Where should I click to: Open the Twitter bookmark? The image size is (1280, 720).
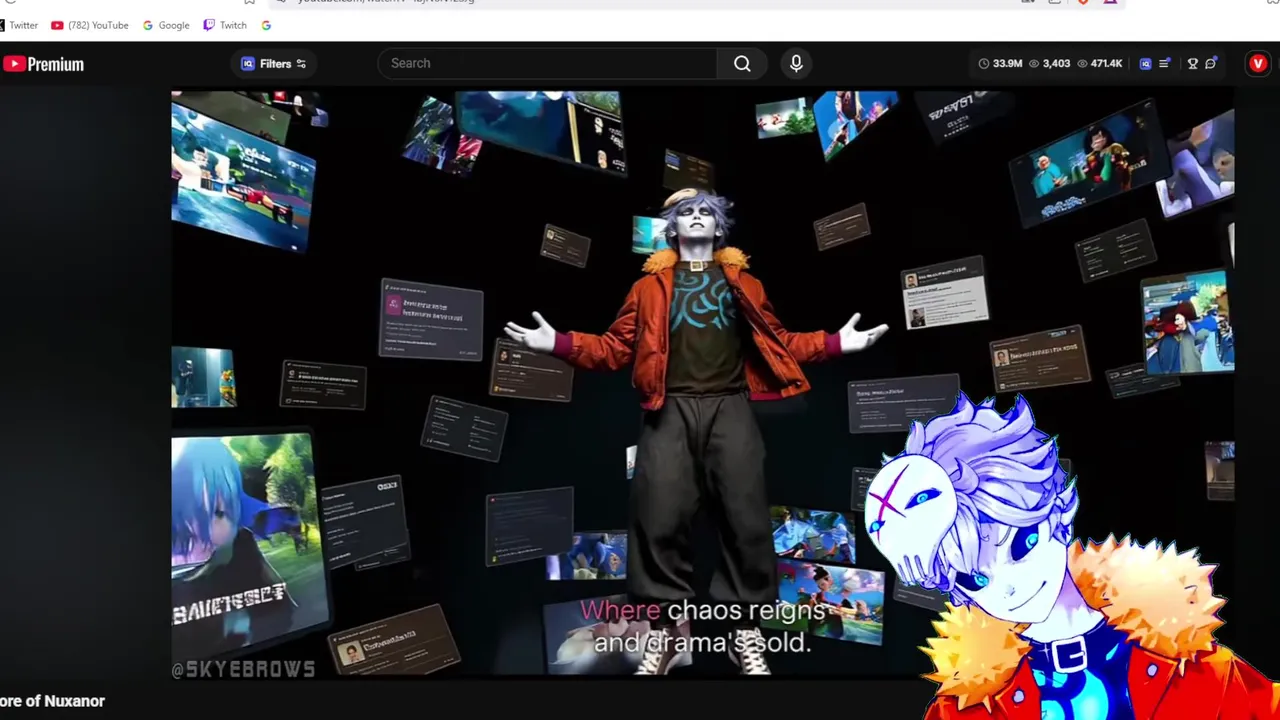click(19, 25)
